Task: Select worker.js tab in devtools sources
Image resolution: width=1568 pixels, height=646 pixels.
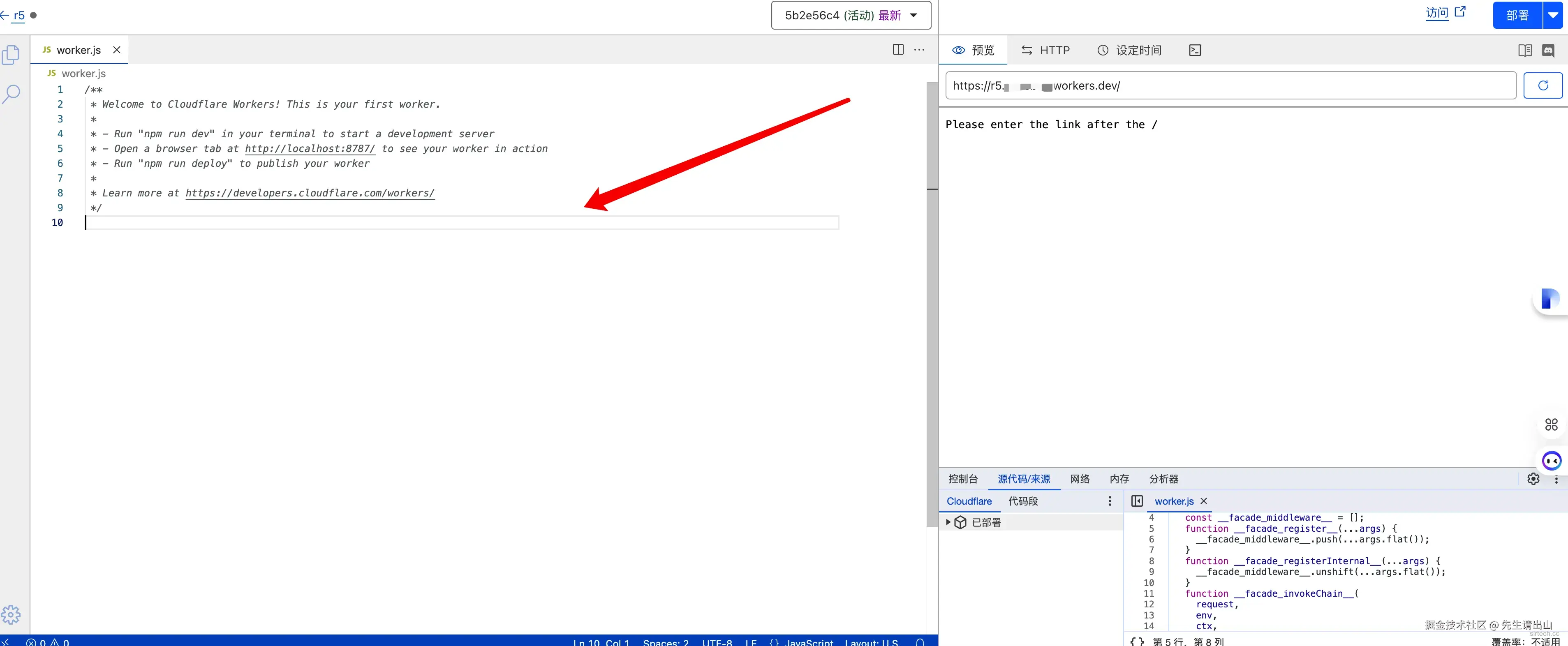Action: (x=1174, y=501)
